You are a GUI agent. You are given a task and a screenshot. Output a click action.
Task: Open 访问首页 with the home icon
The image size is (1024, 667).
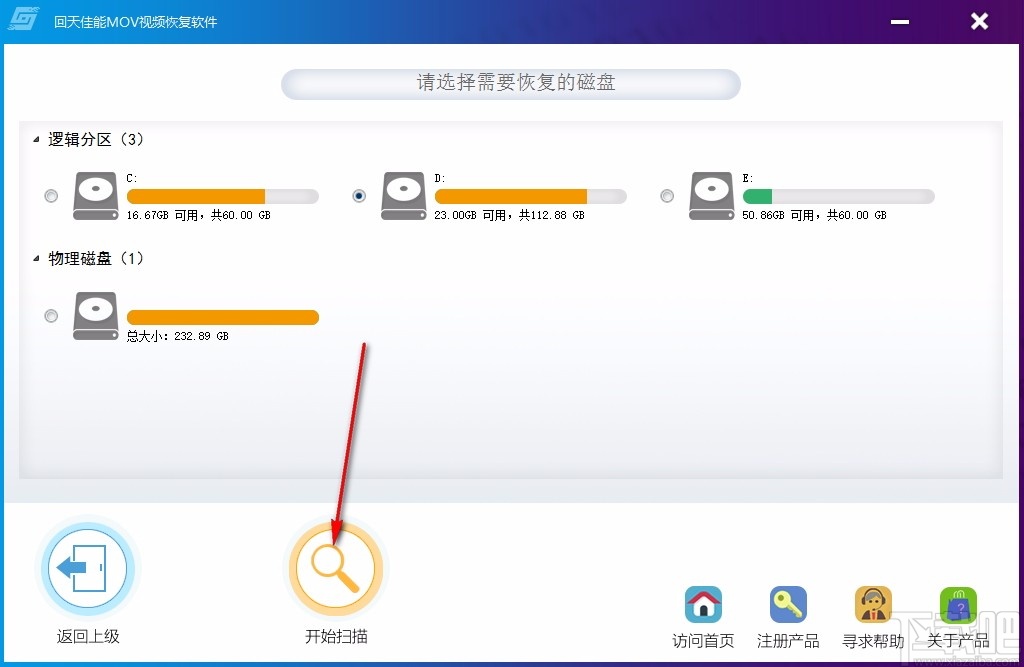pos(703,604)
